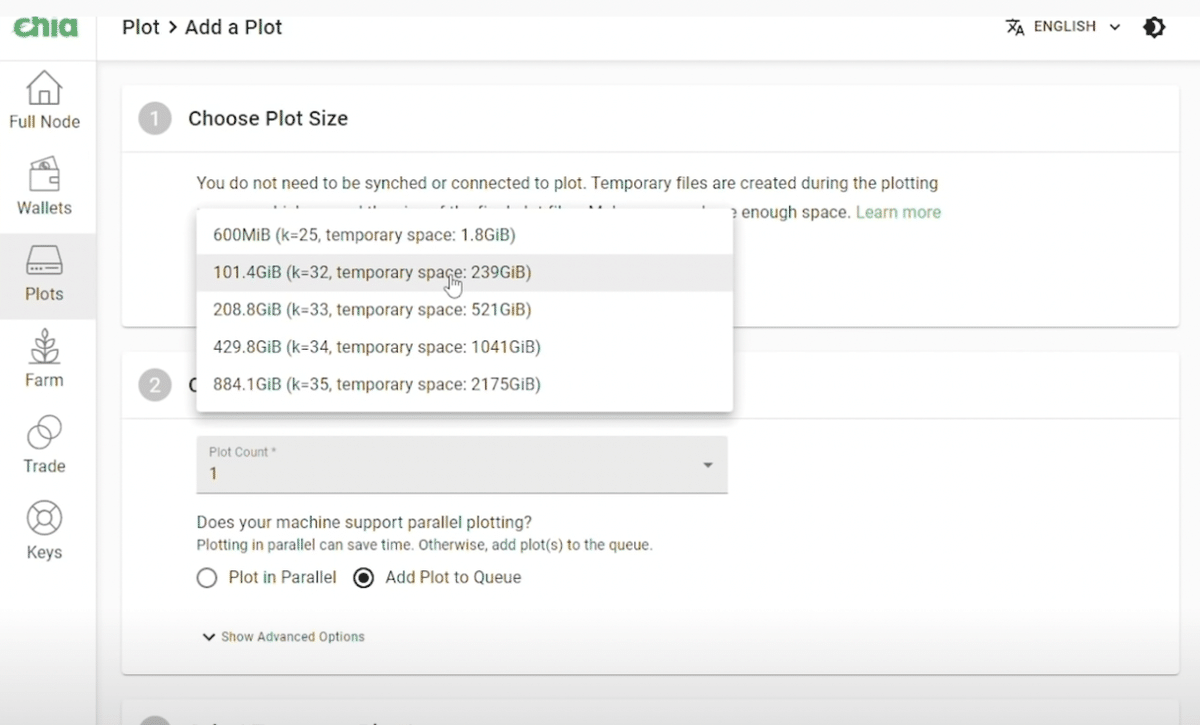Click the Plot breadcrumb link
This screenshot has width=1200, height=725.
click(x=140, y=27)
